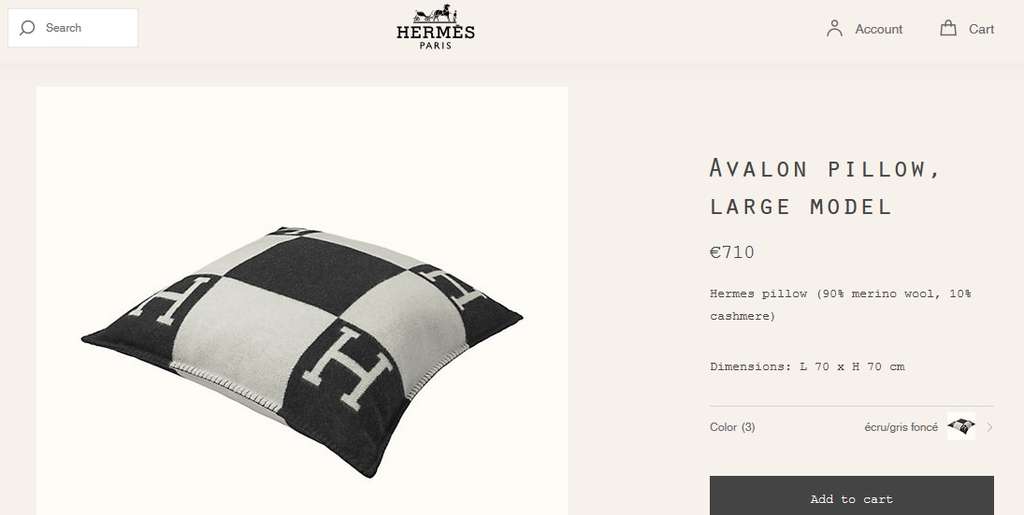This screenshot has height=515, width=1024.
Task: Click the chevron arrow beside the color swatch
Action: tap(989, 428)
